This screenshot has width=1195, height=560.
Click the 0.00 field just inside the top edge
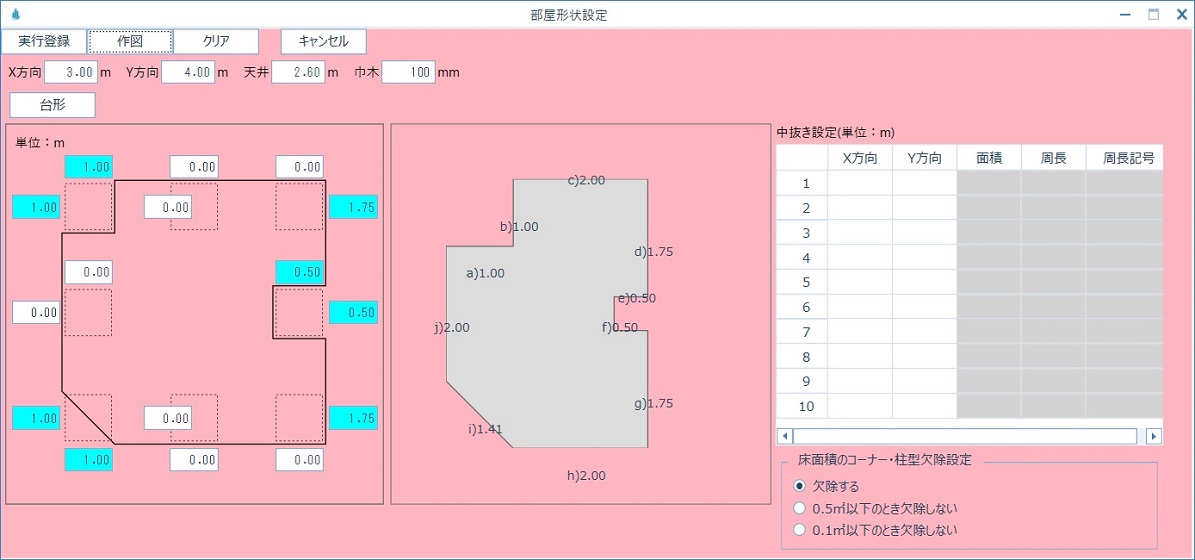click(168, 206)
